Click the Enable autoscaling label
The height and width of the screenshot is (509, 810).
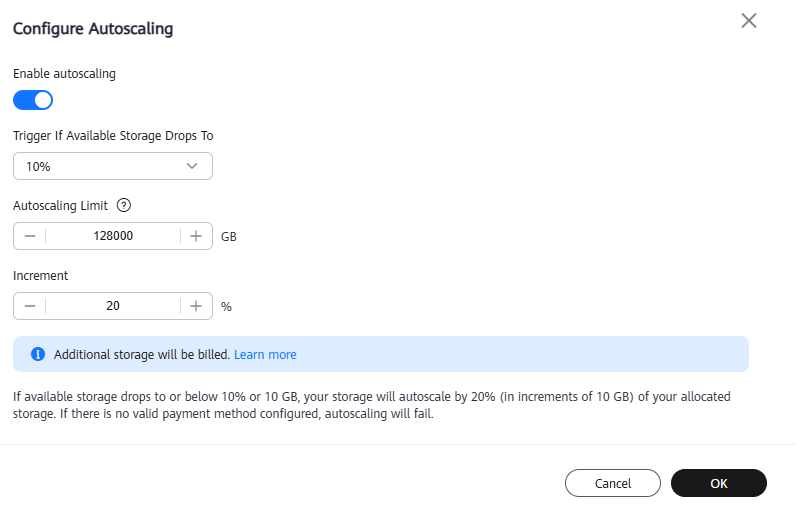(64, 74)
